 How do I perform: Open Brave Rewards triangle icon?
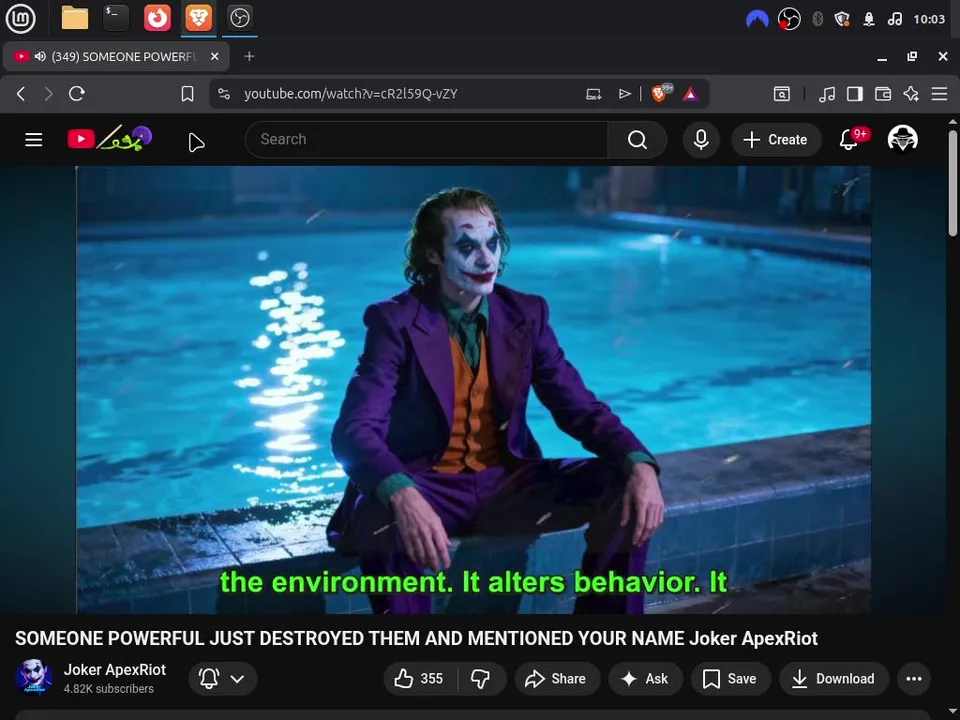pos(691,94)
